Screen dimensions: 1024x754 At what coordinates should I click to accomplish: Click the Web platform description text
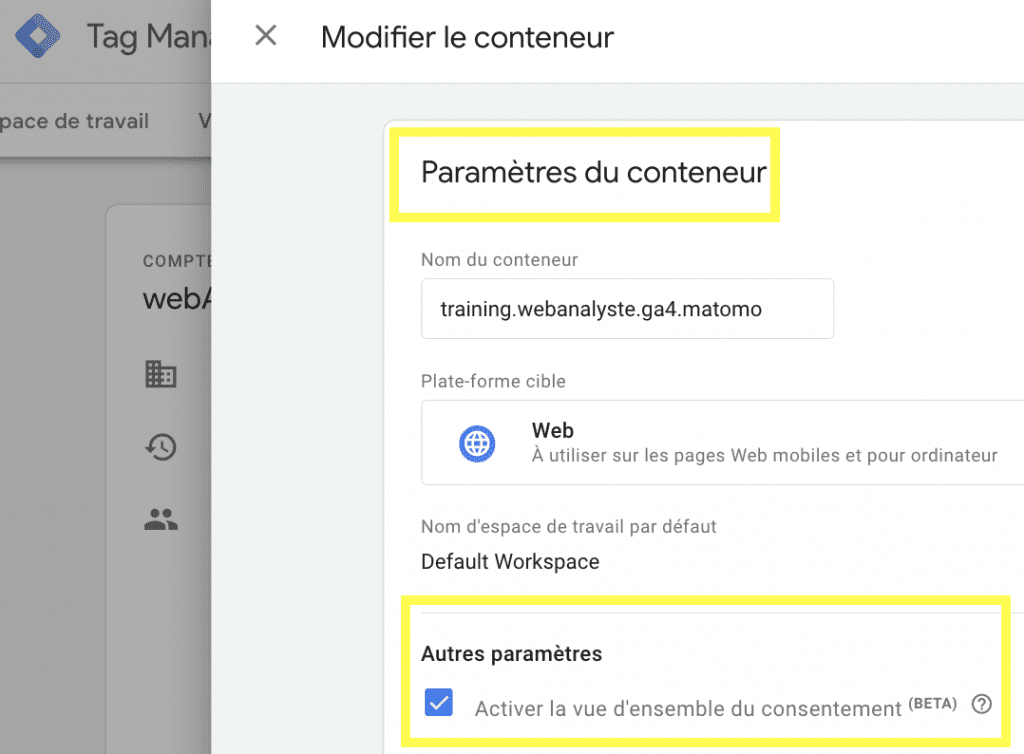(764, 456)
